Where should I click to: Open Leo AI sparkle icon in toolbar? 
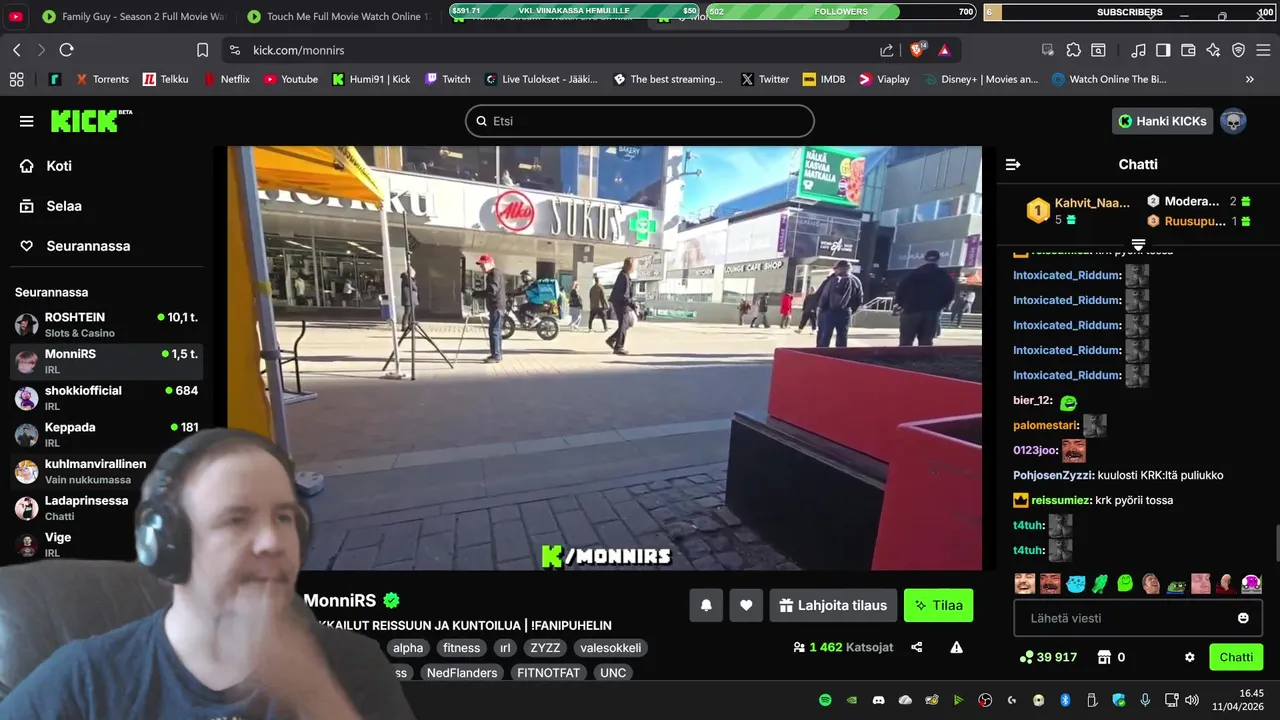coord(1213,50)
